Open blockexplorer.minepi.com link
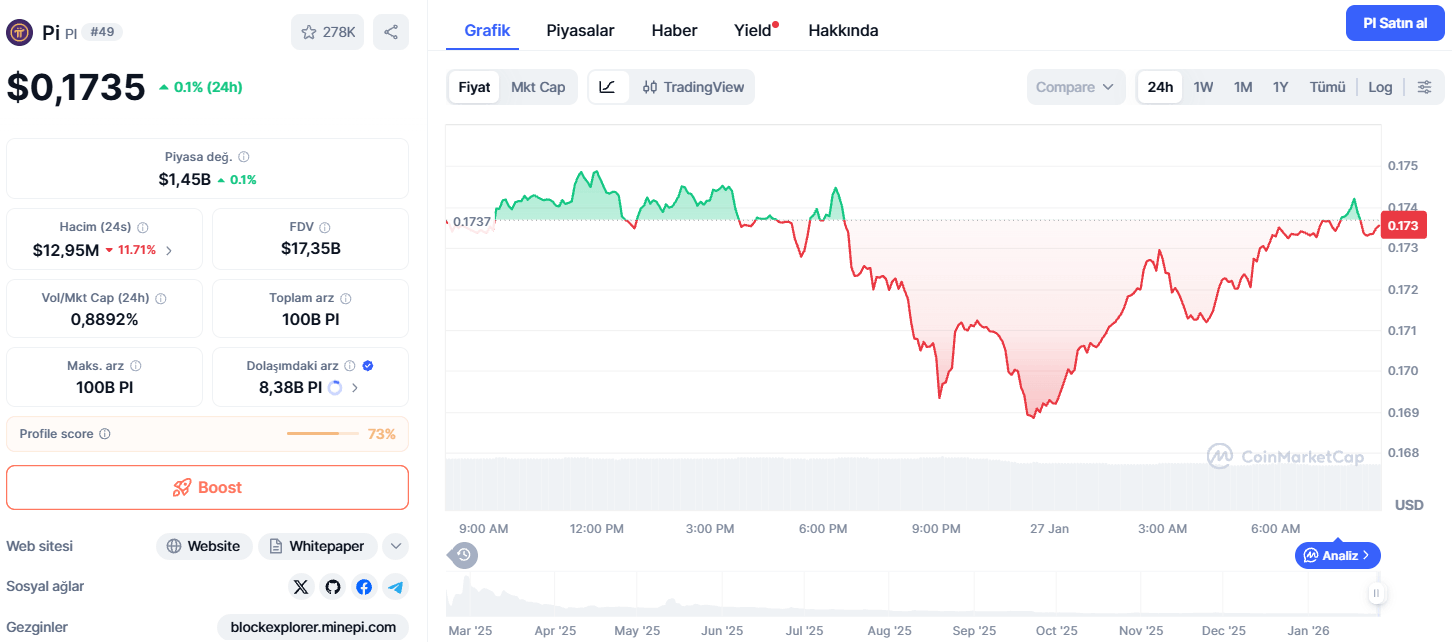The height and width of the screenshot is (642, 1452). click(x=313, y=627)
